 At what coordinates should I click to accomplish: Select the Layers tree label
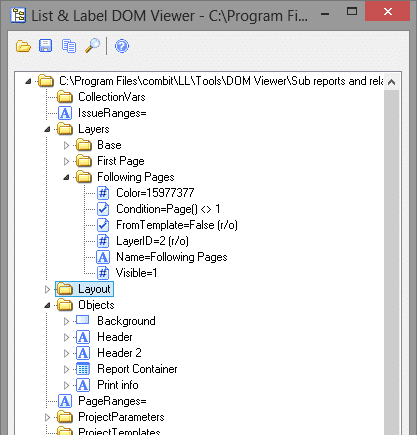[x=94, y=129]
